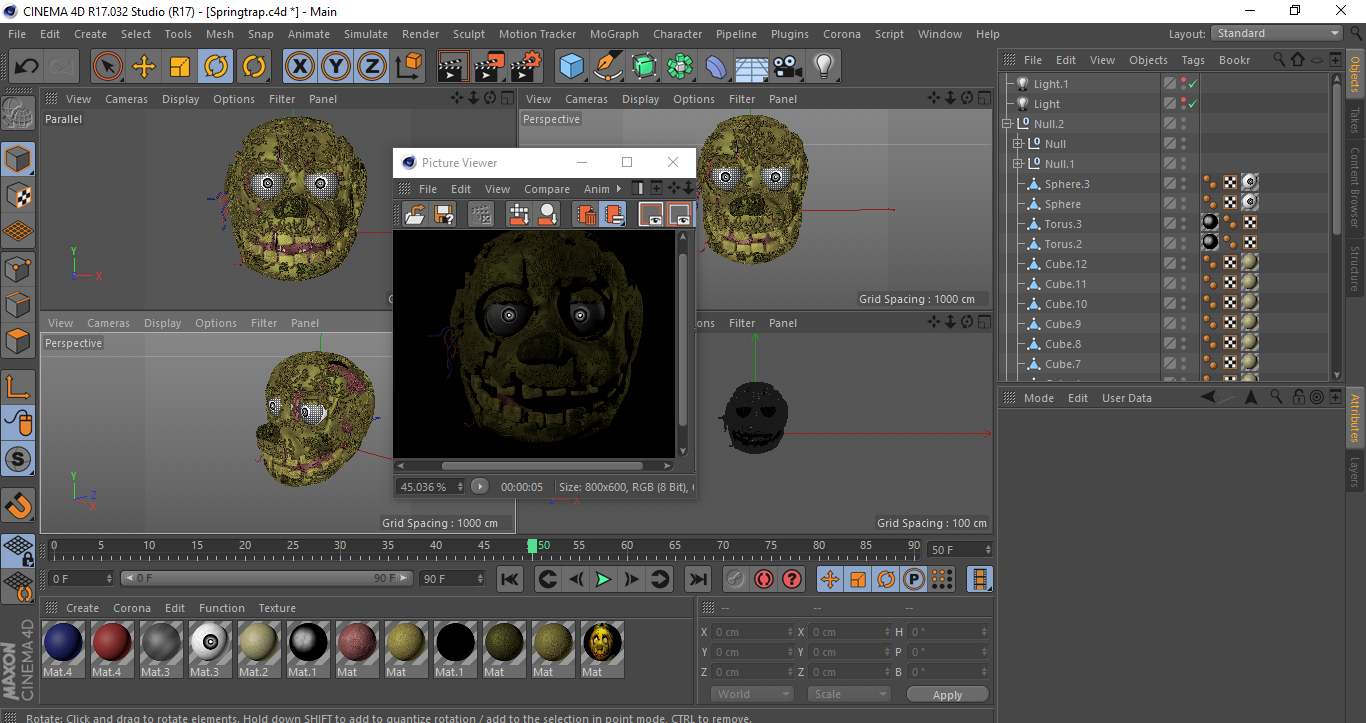
Task: Select the Move tool
Action: pyautogui.click(x=144, y=67)
